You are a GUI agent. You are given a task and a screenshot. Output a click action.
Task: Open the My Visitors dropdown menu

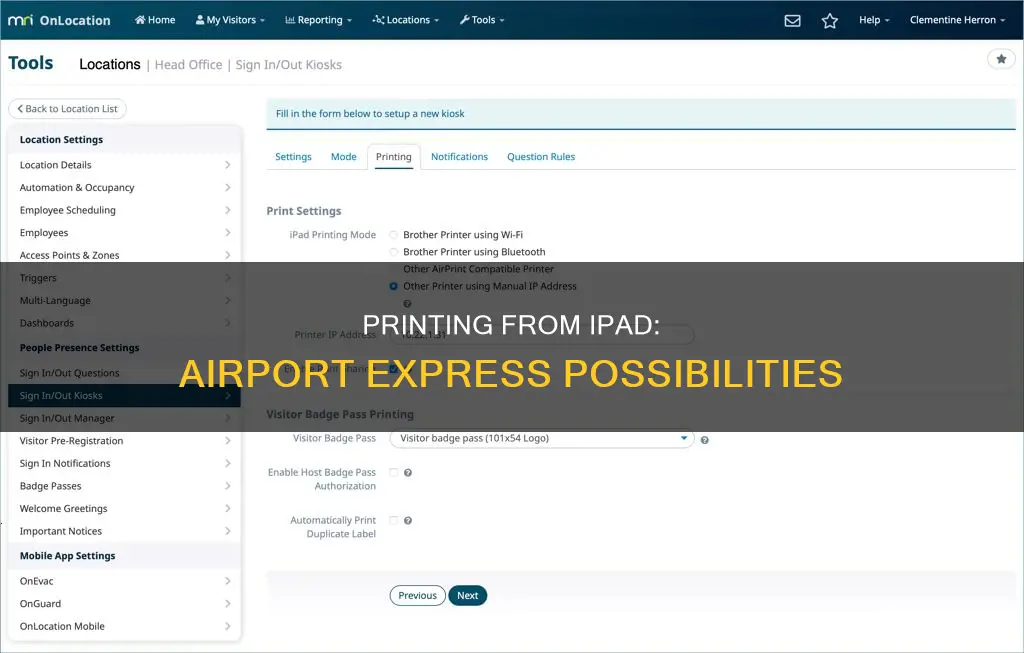(x=230, y=20)
